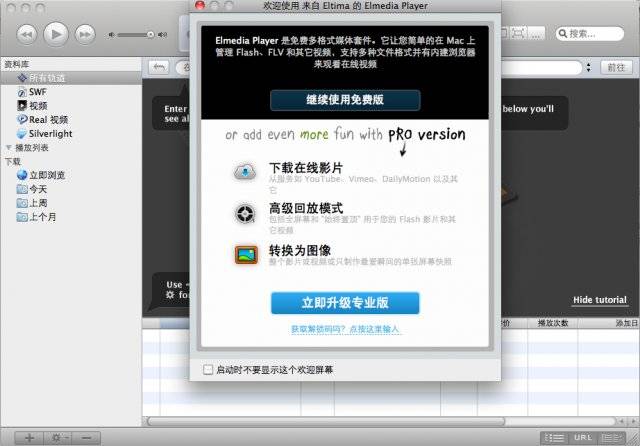This screenshot has width=640, height=446.
Task: Click the add (+) button at the bottom left
Action: pos(29,437)
